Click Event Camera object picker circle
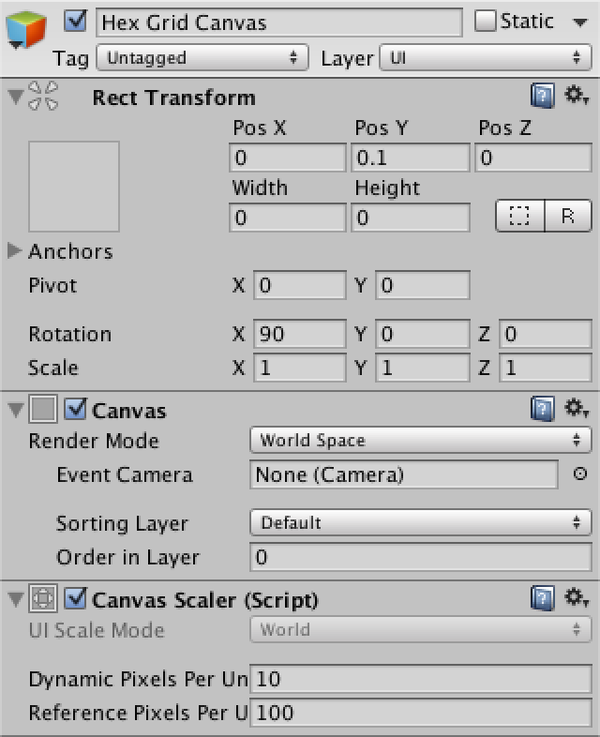600x737 pixels. click(579, 475)
